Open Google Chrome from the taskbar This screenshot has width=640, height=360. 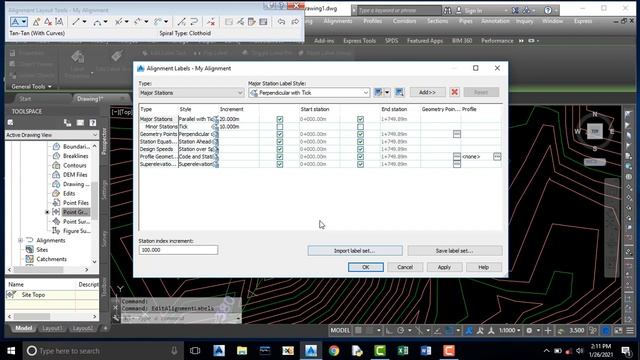tap(334, 351)
